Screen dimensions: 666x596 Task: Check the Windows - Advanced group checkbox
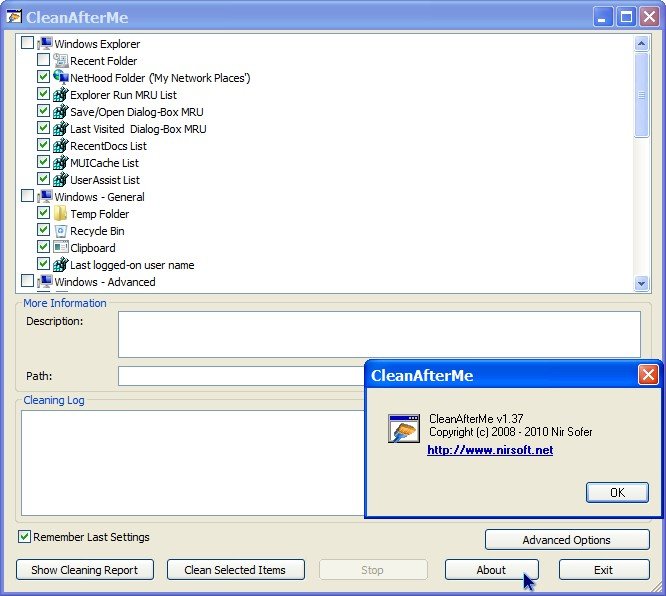[x=27, y=280]
